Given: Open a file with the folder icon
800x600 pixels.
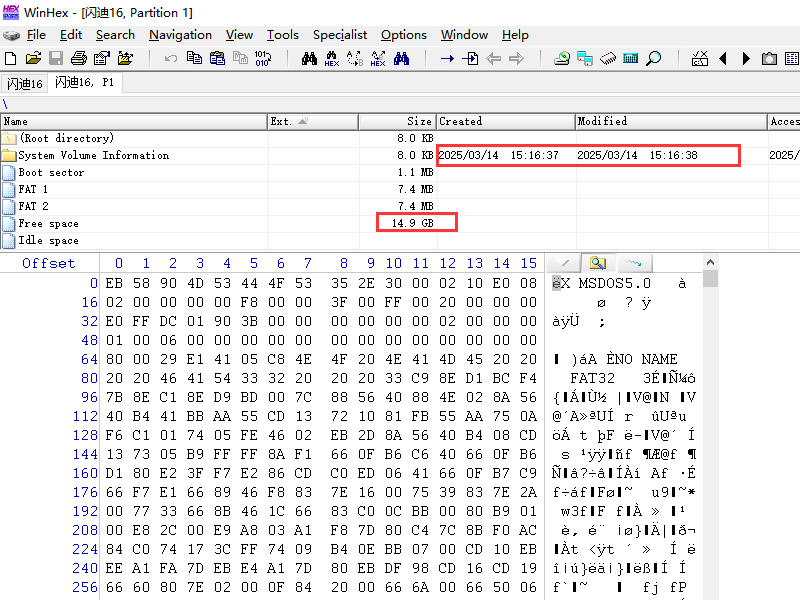Looking at the screenshot, I should (x=33, y=59).
